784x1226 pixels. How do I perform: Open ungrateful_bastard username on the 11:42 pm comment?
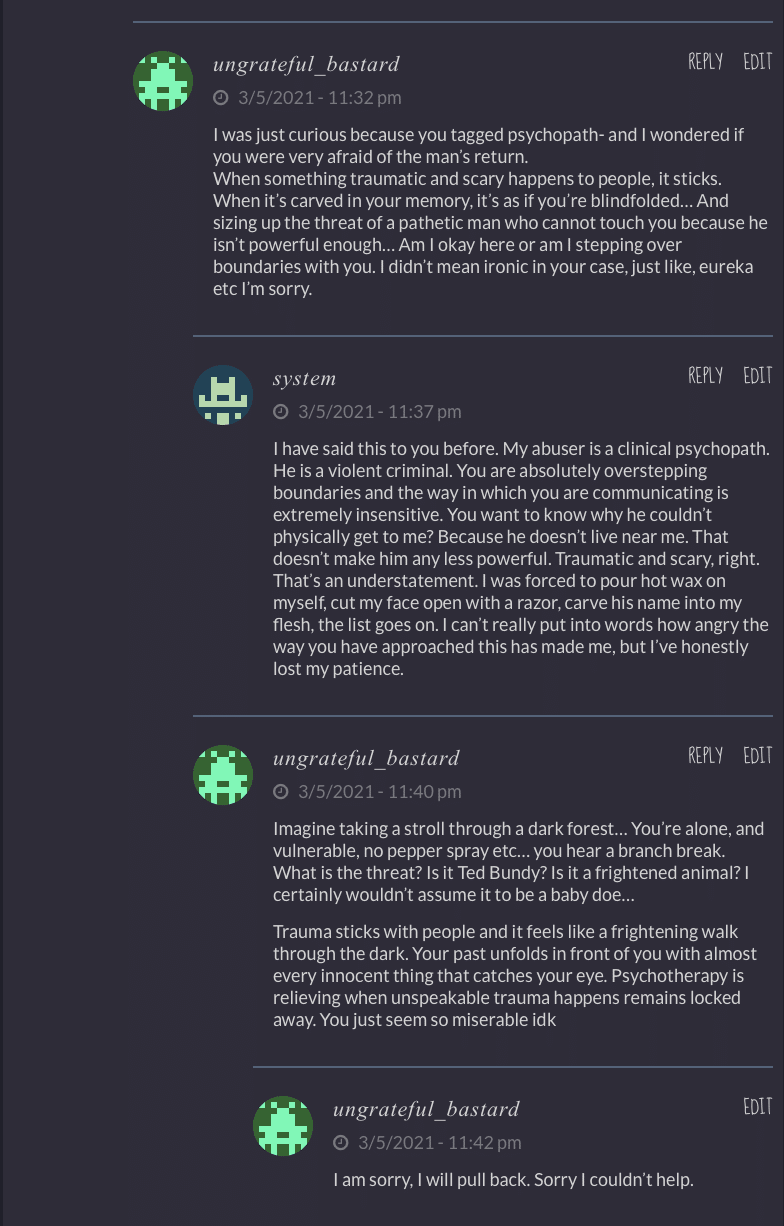(x=426, y=1110)
